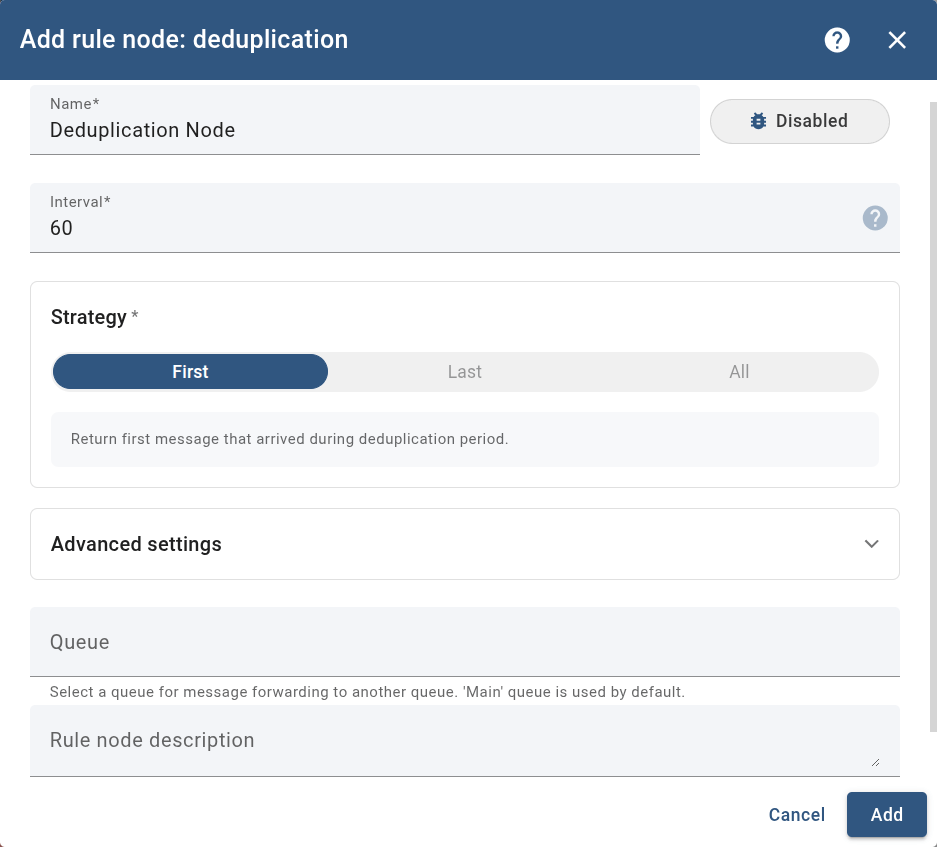The width and height of the screenshot is (937, 847).
Task: Select the First deduplication strategy
Action: click(x=190, y=372)
